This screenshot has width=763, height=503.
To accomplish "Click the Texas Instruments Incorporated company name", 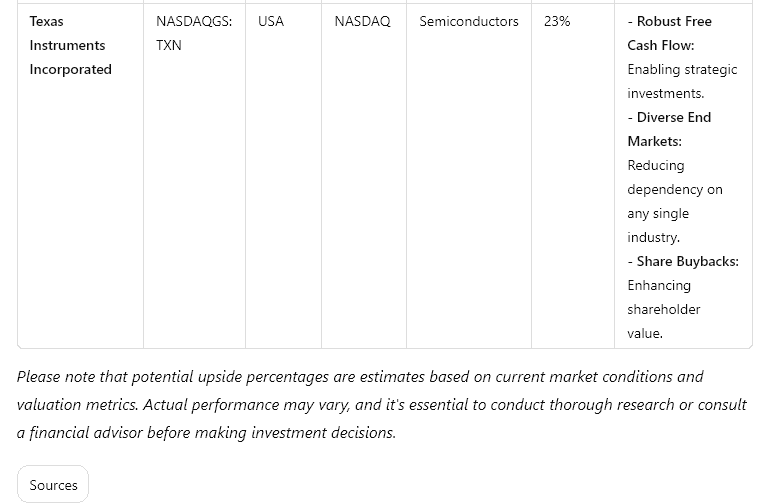I will pos(71,45).
